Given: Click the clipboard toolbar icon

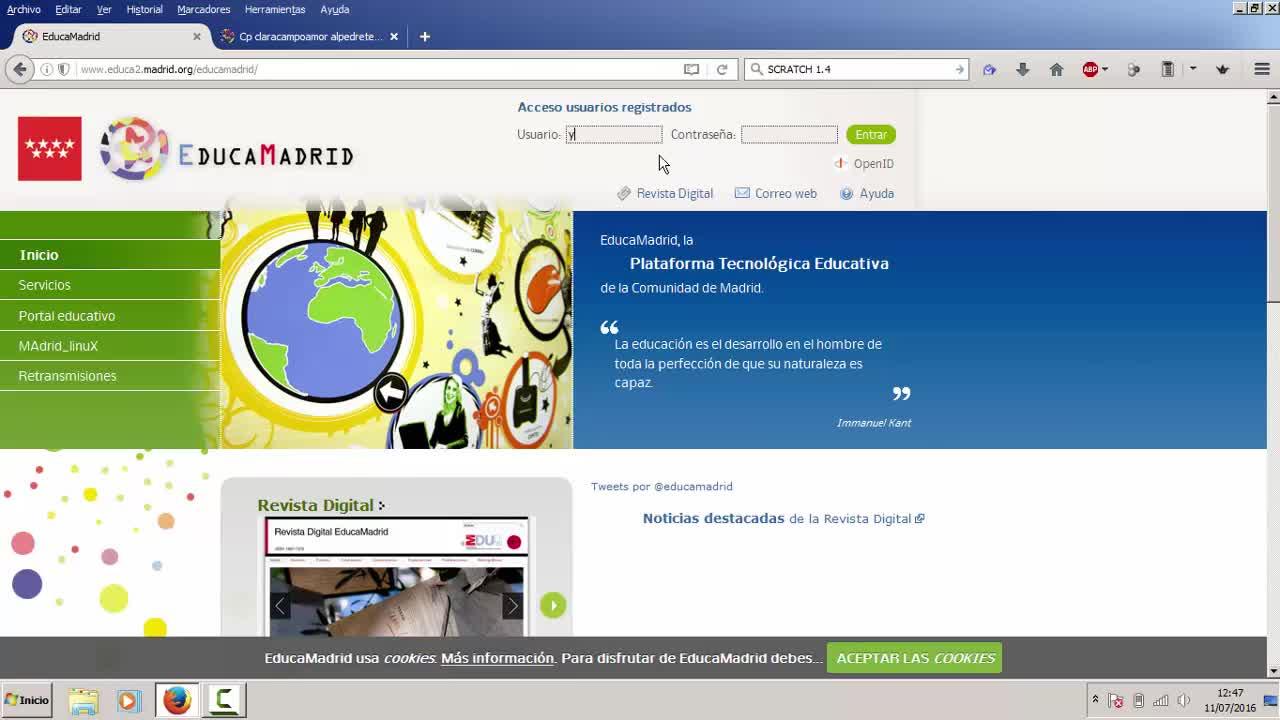Looking at the screenshot, I should point(1167,69).
